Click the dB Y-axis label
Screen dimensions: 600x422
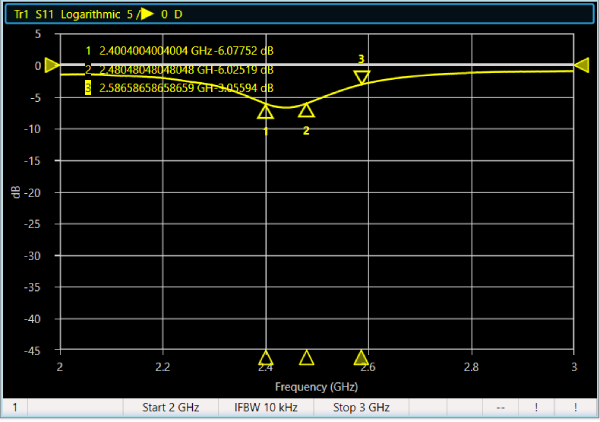[15, 192]
